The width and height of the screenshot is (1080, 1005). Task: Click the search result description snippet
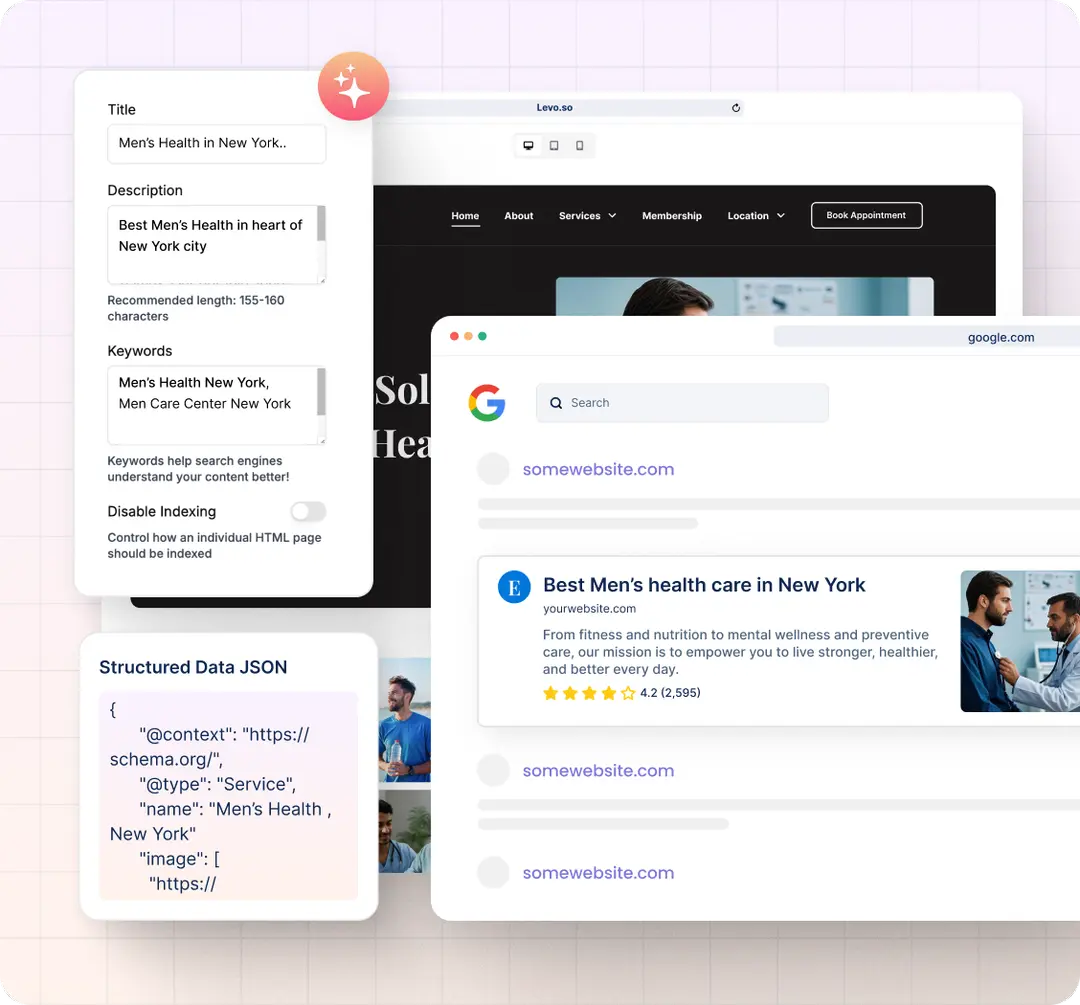[740, 652]
